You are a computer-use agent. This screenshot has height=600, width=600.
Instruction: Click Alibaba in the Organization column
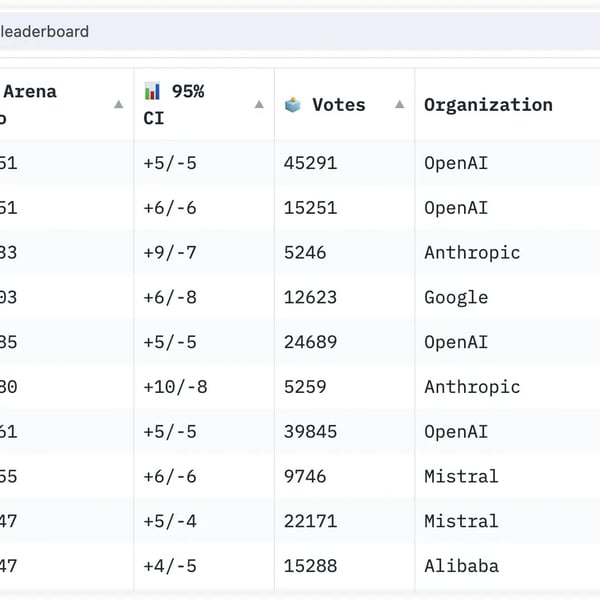pyautogui.click(x=461, y=566)
